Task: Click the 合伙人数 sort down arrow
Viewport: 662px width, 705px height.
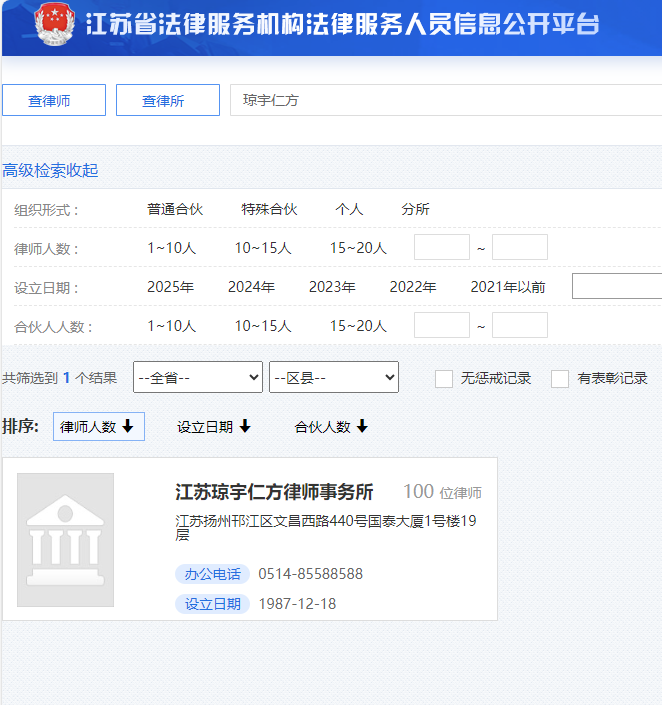Action: pyautogui.click(x=362, y=426)
